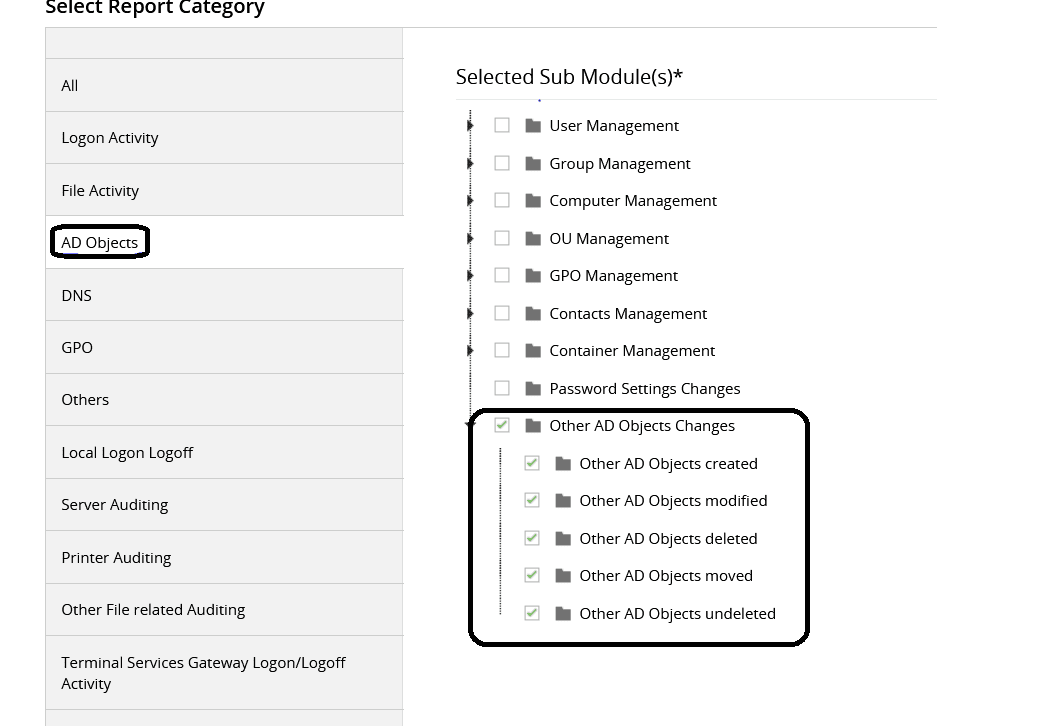Switch to the DNS report category
This screenshot has width=1053, height=726.
pyautogui.click(x=76, y=295)
